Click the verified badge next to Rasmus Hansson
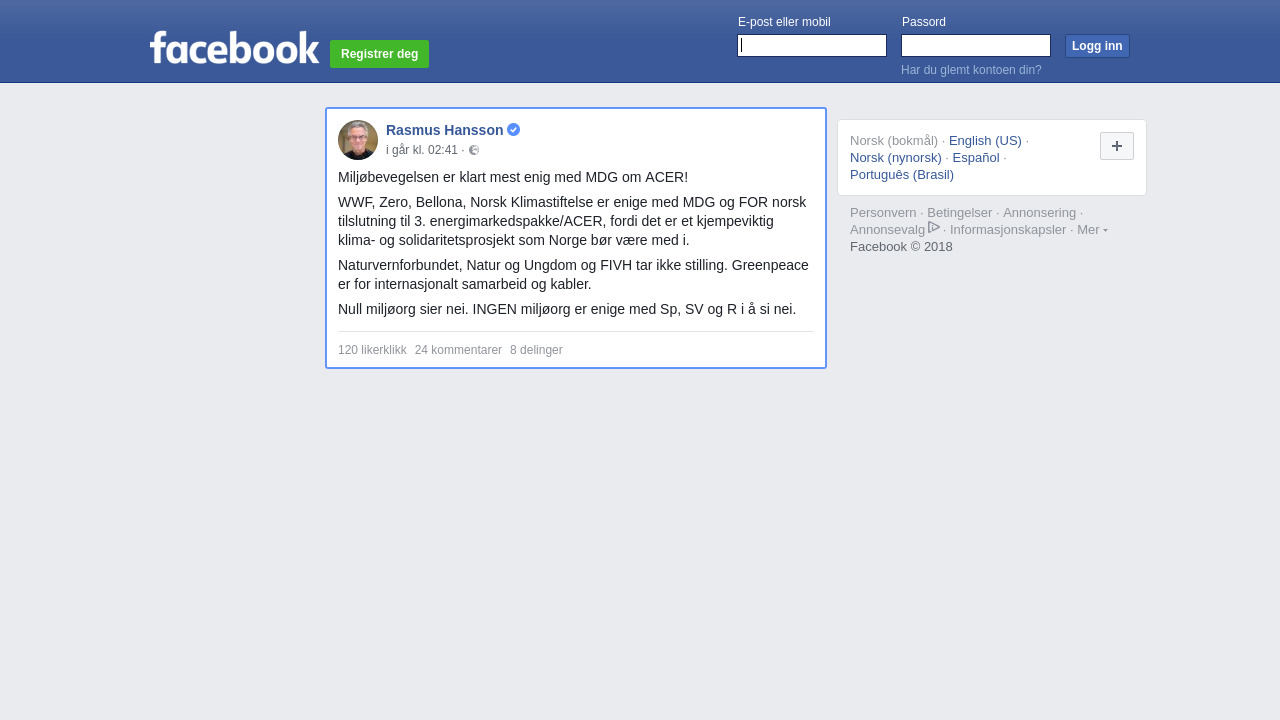 513,130
